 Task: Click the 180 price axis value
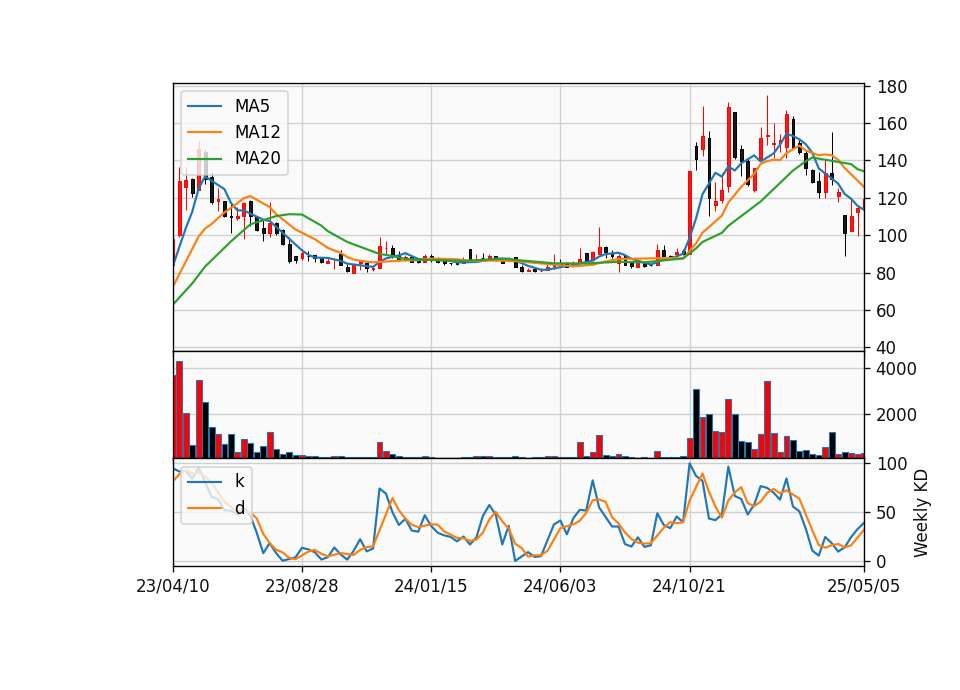892,87
